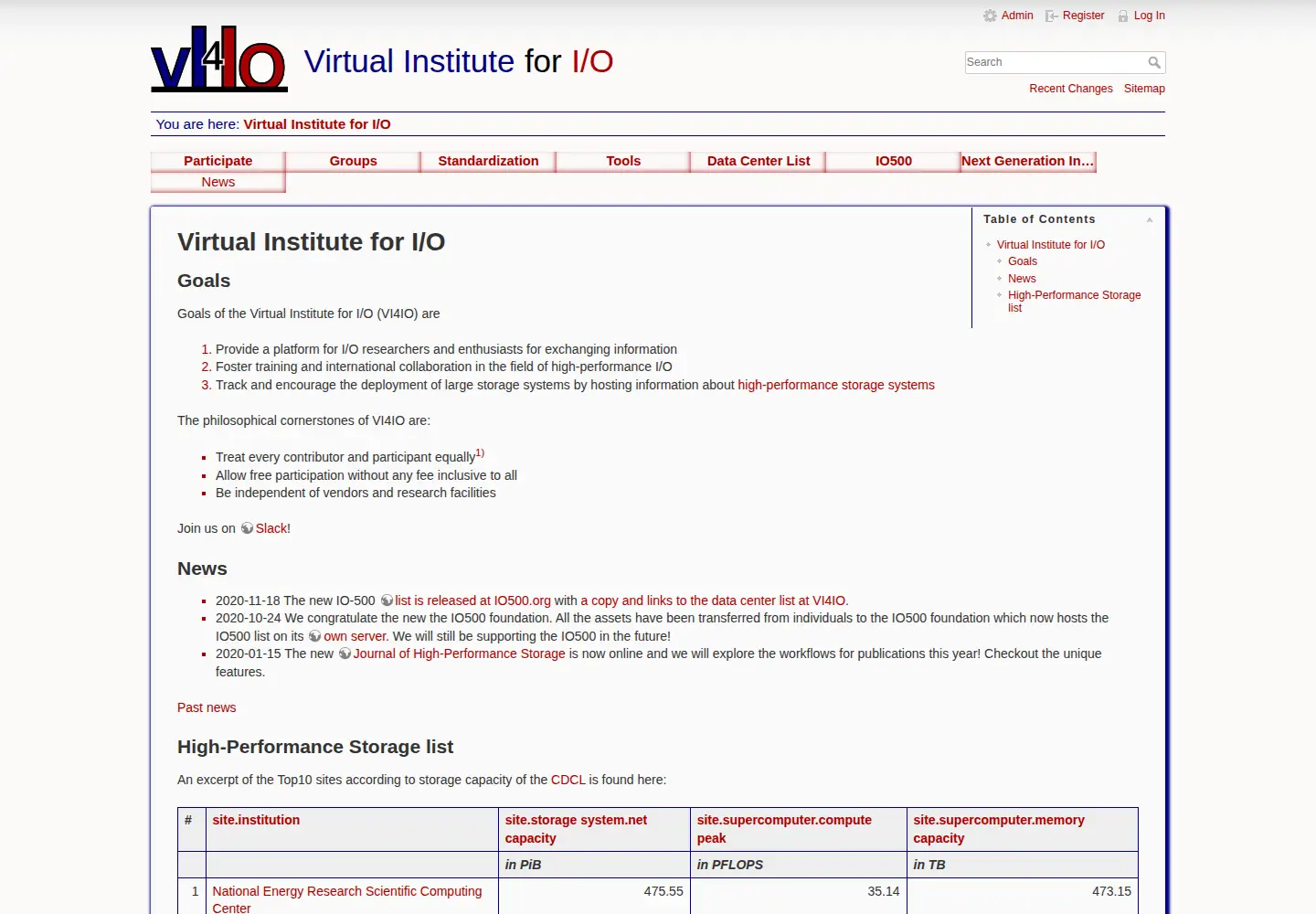Click the site.institution column header
The height and width of the screenshot is (914, 1316).
click(256, 820)
